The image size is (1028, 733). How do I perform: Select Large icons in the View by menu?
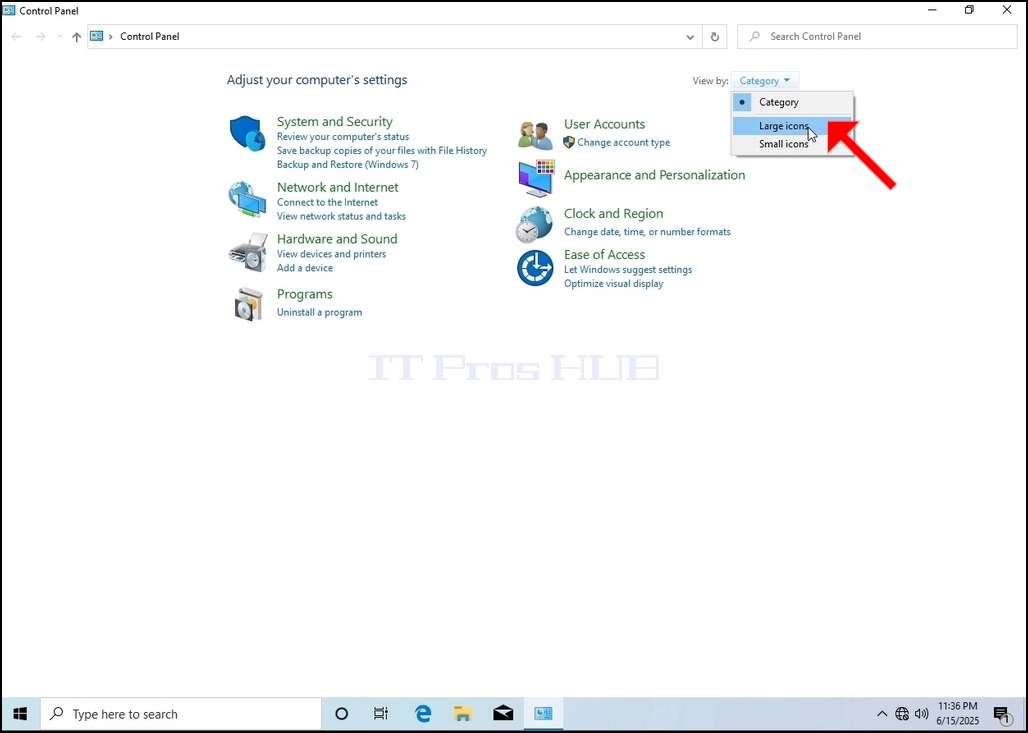click(x=792, y=126)
